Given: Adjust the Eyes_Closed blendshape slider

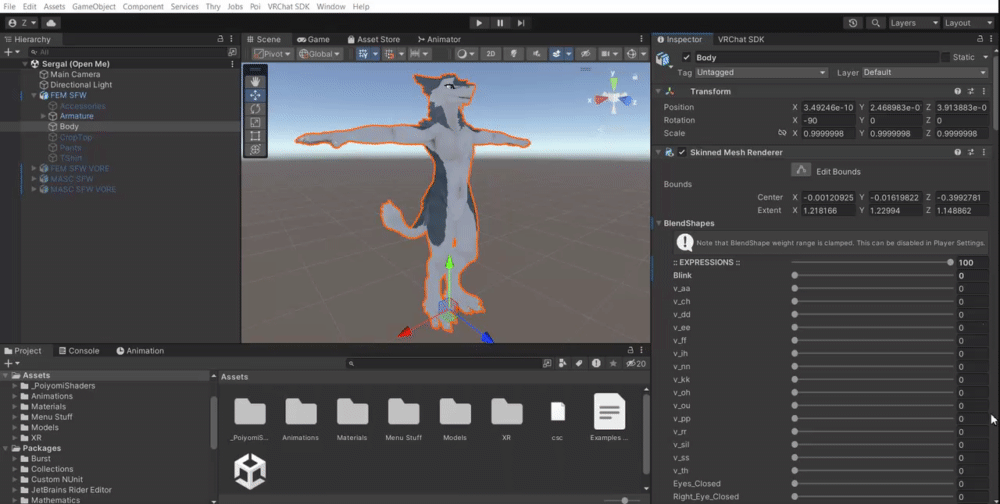Looking at the screenshot, I should 872,484.
